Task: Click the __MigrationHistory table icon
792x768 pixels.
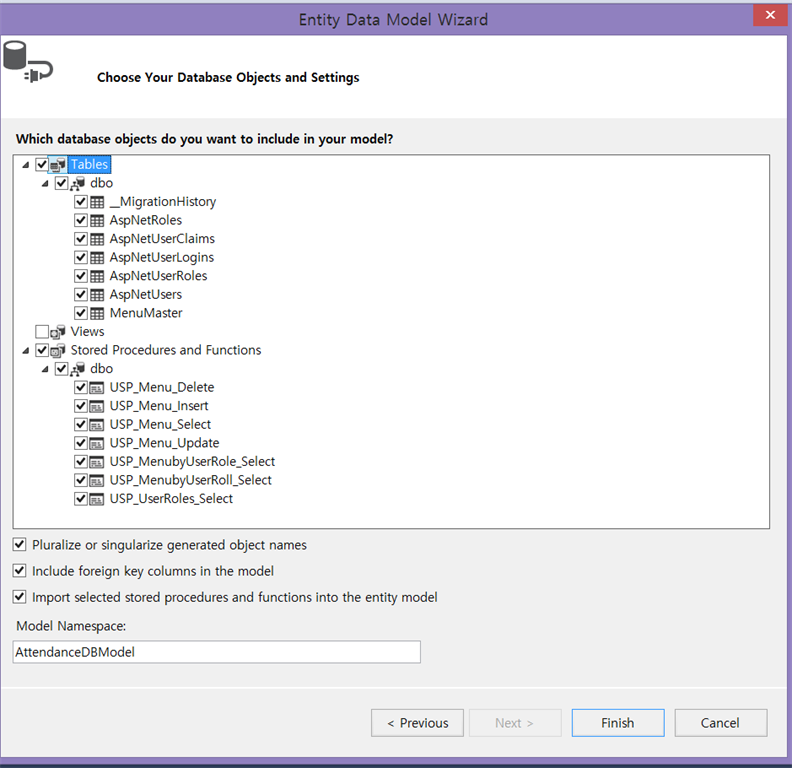Action: [x=97, y=202]
